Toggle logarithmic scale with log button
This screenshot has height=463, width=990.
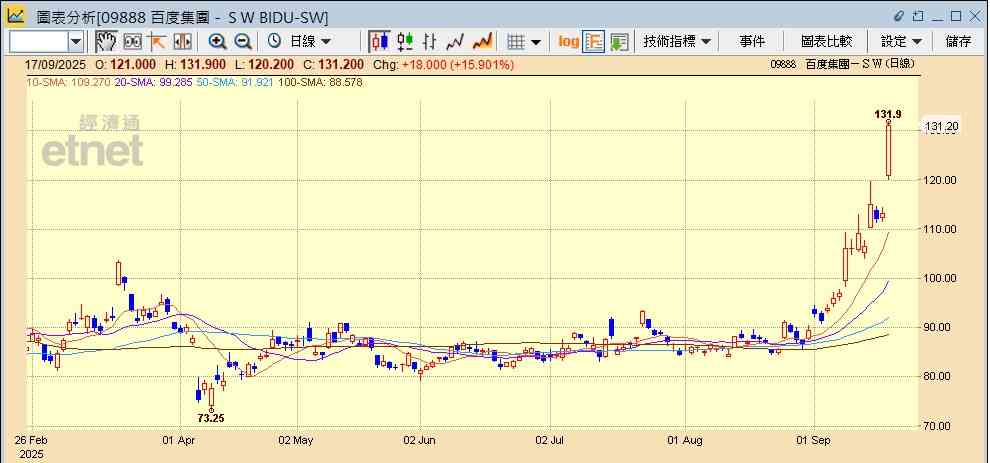coord(568,42)
